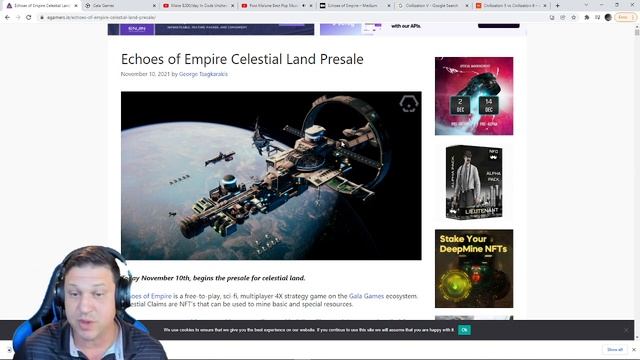Go forward with the browser arrow

[18, 18]
